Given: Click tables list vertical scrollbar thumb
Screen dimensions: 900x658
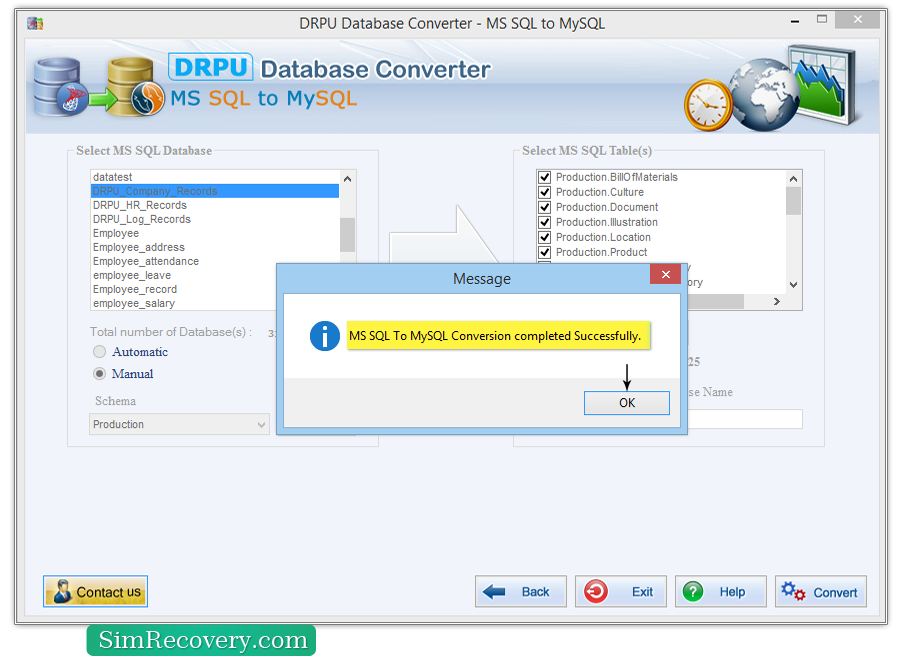Looking at the screenshot, I should [x=793, y=201].
